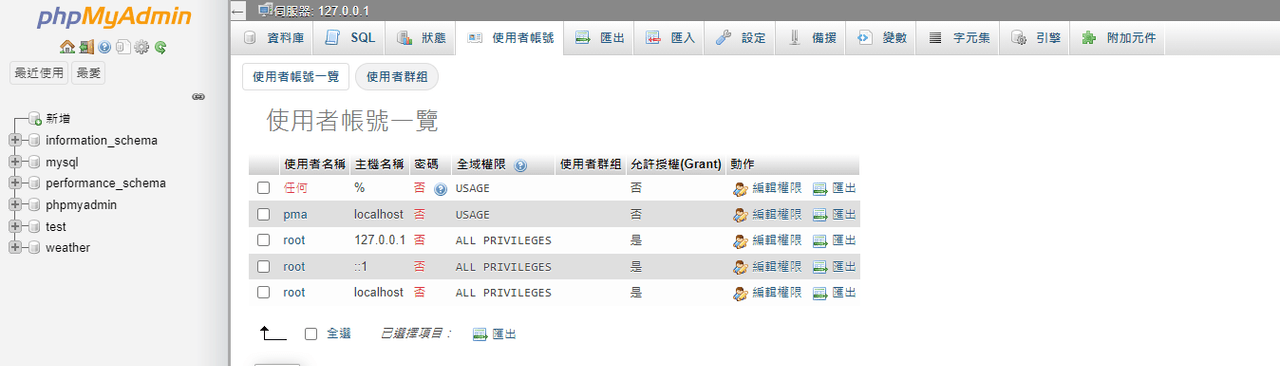1280x366 pixels.
Task: Click the 新增 link in database tree
Action: (x=58, y=119)
